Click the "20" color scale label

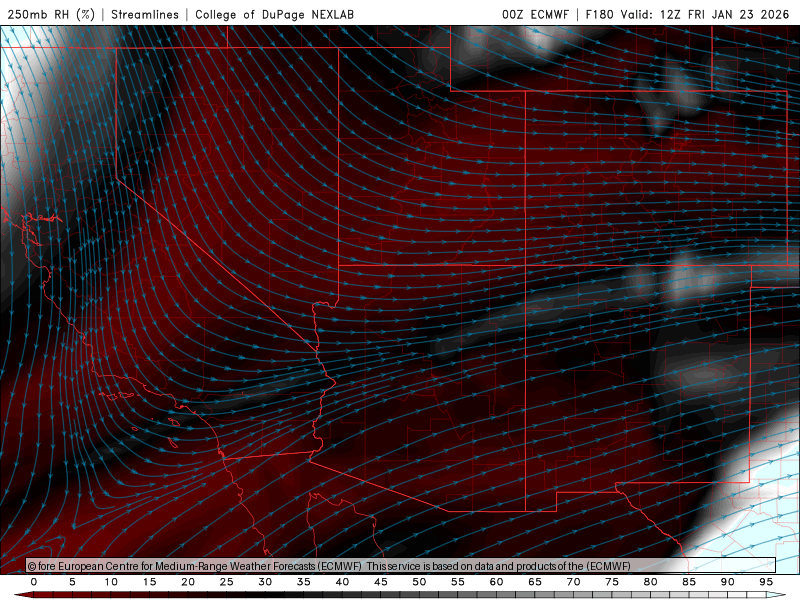(x=188, y=582)
